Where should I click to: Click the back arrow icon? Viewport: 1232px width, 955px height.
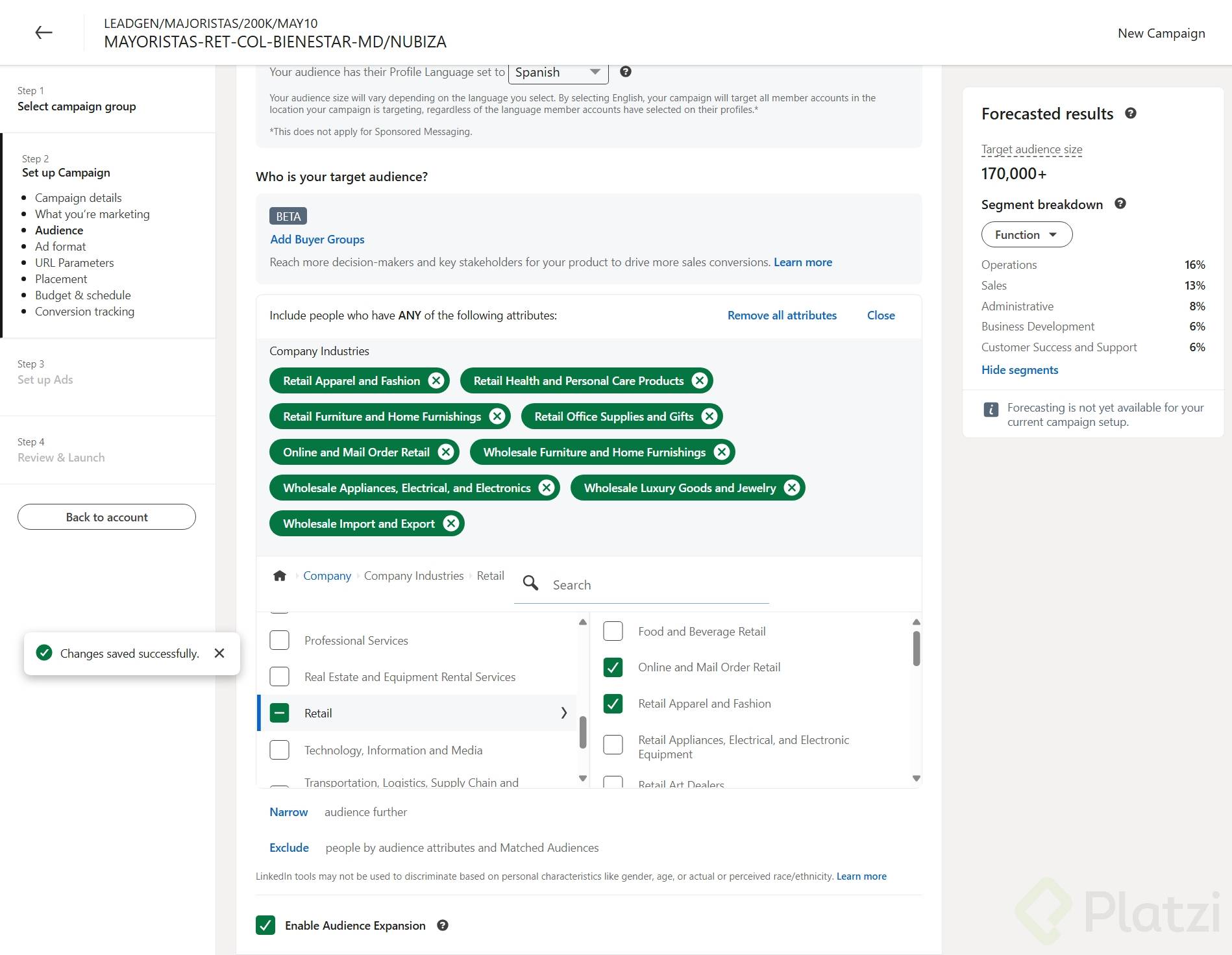pos(43,32)
